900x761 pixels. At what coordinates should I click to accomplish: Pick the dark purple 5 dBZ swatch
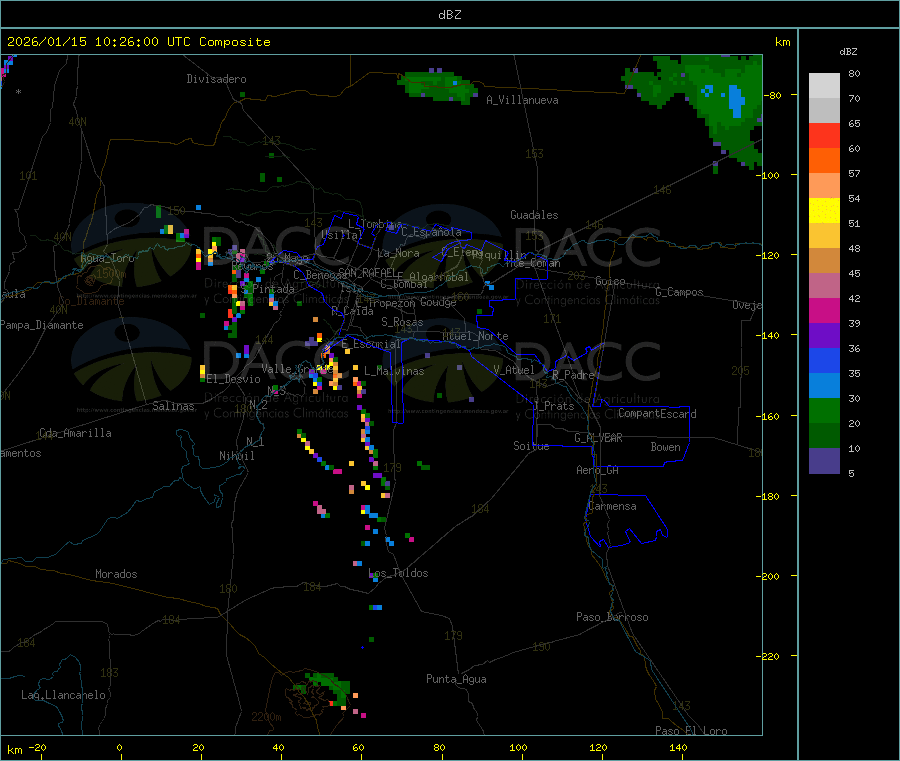[824, 461]
